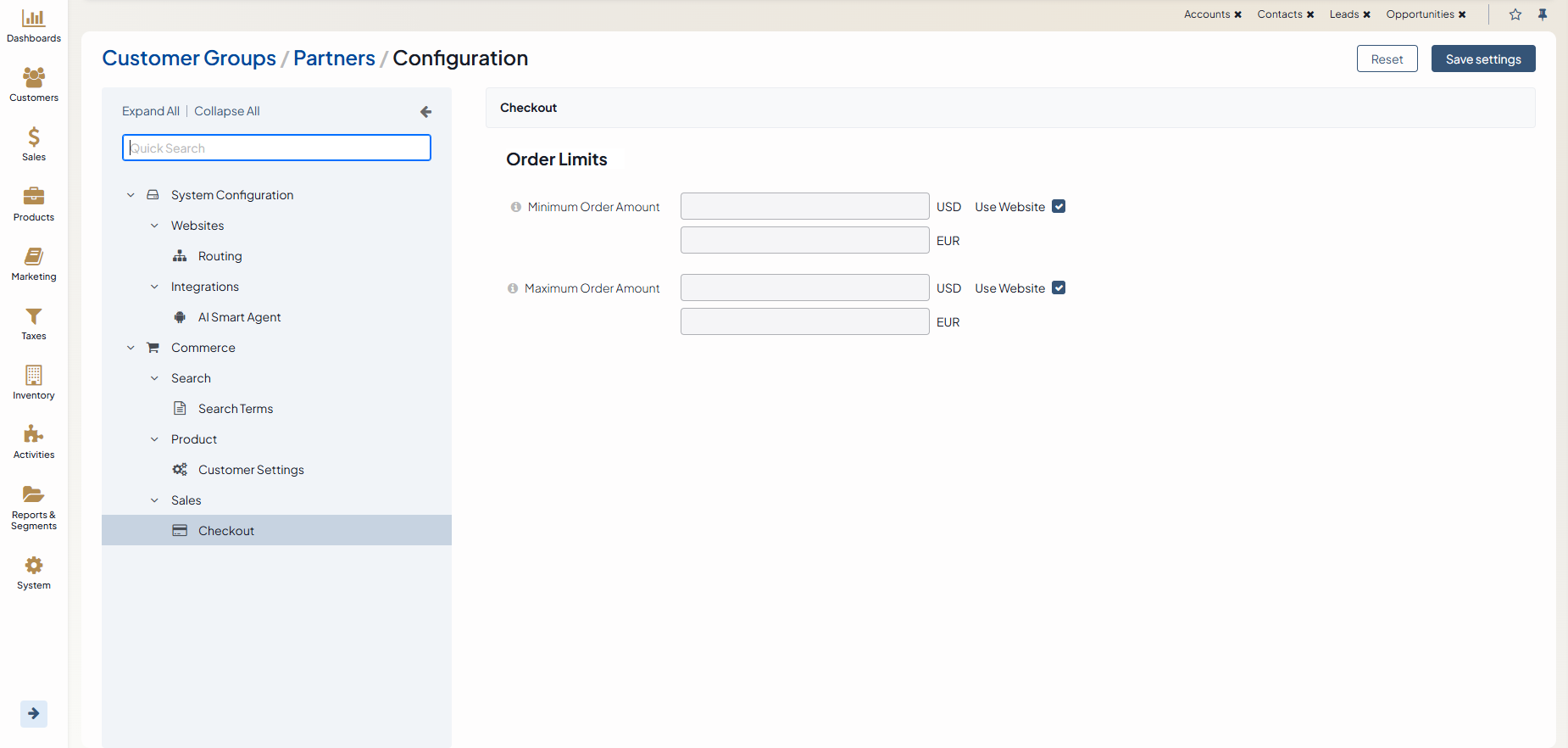Collapse the Integrations tree node
This screenshot has height=748, width=1568.
(x=154, y=287)
